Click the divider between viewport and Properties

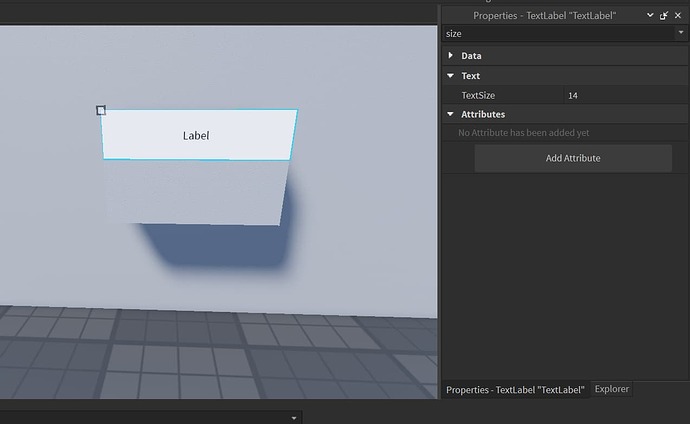click(x=439, y=202)
